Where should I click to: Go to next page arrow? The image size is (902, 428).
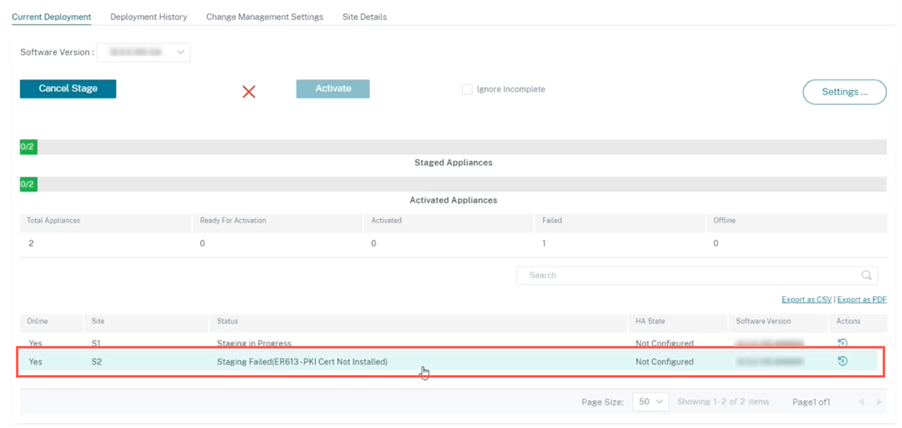[x=879, y=402]
